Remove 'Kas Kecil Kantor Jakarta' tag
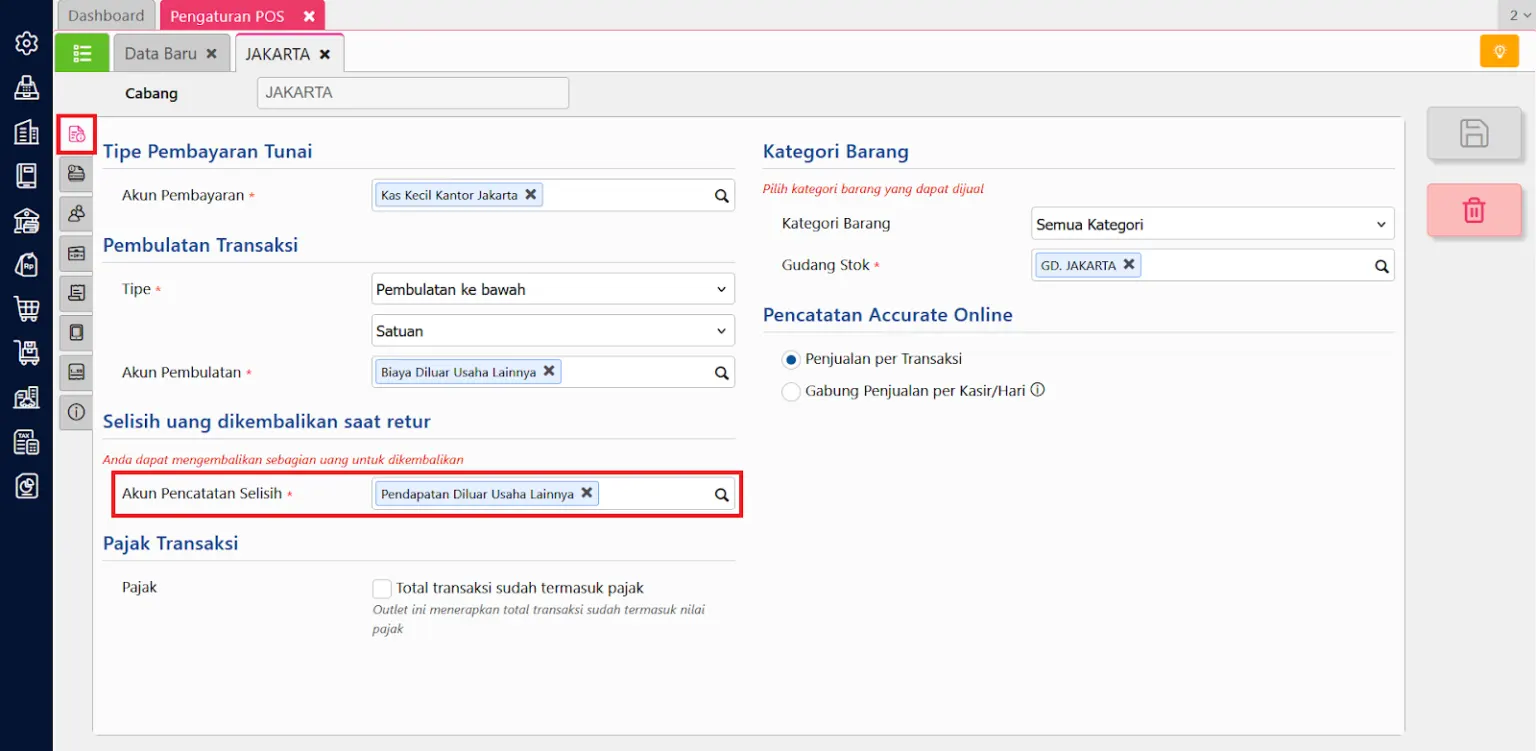1536x751 pixels. point(531,194)
